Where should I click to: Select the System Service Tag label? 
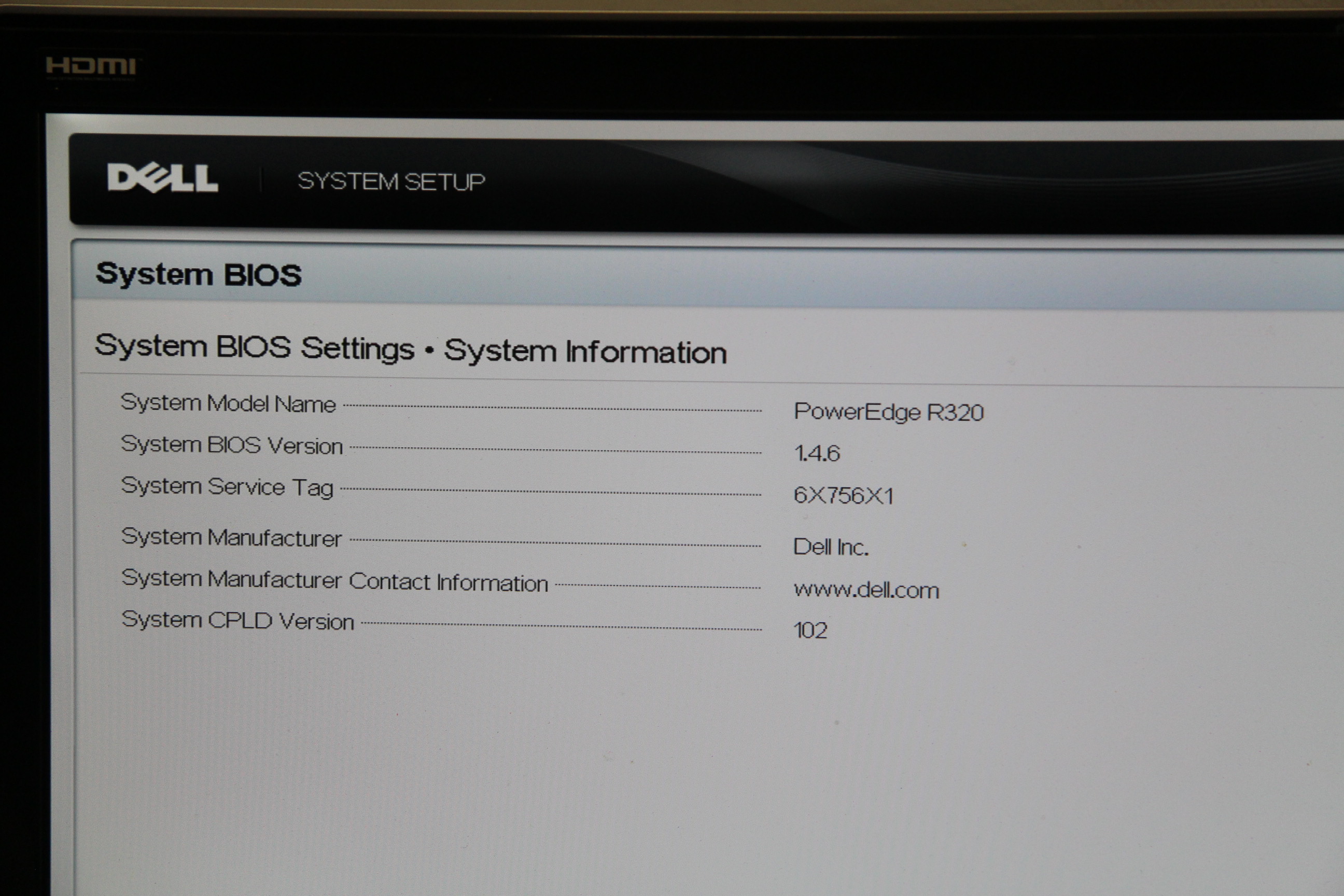coord(227,487)
